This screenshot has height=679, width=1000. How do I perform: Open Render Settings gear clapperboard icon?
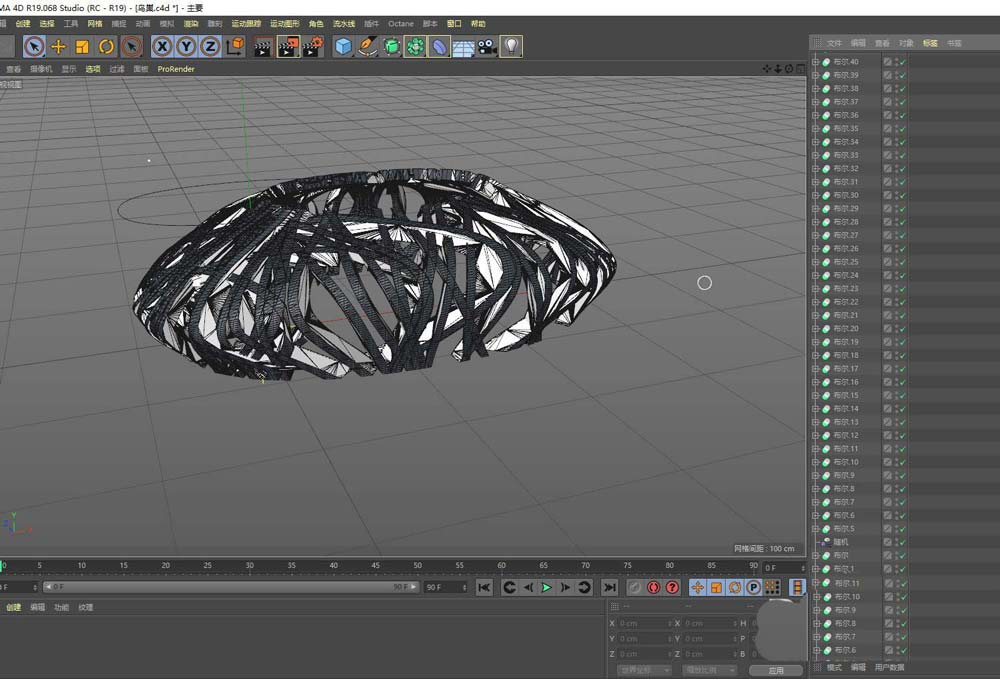tap(312, 47)
